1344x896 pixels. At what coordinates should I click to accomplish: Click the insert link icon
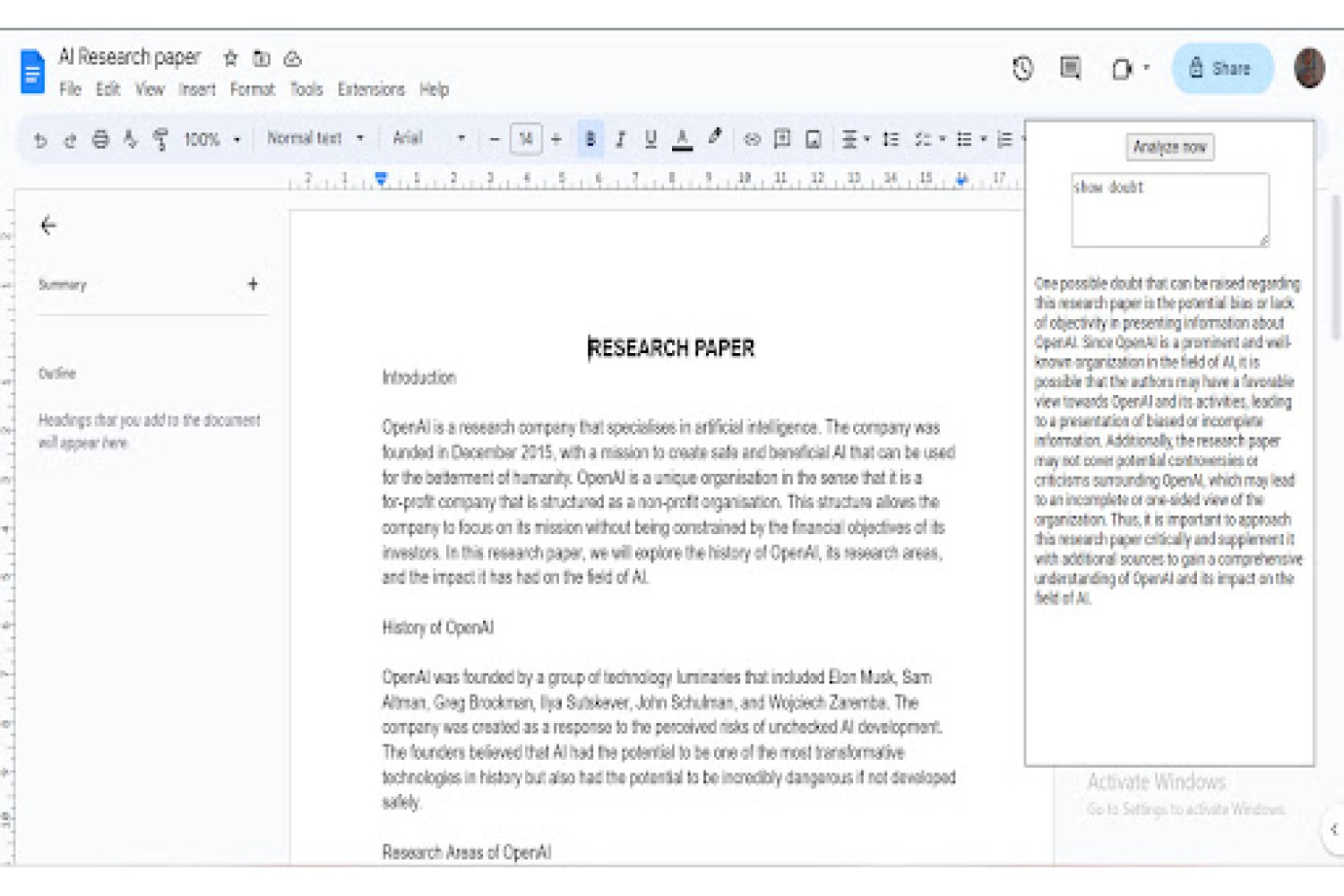coord(753,139)
